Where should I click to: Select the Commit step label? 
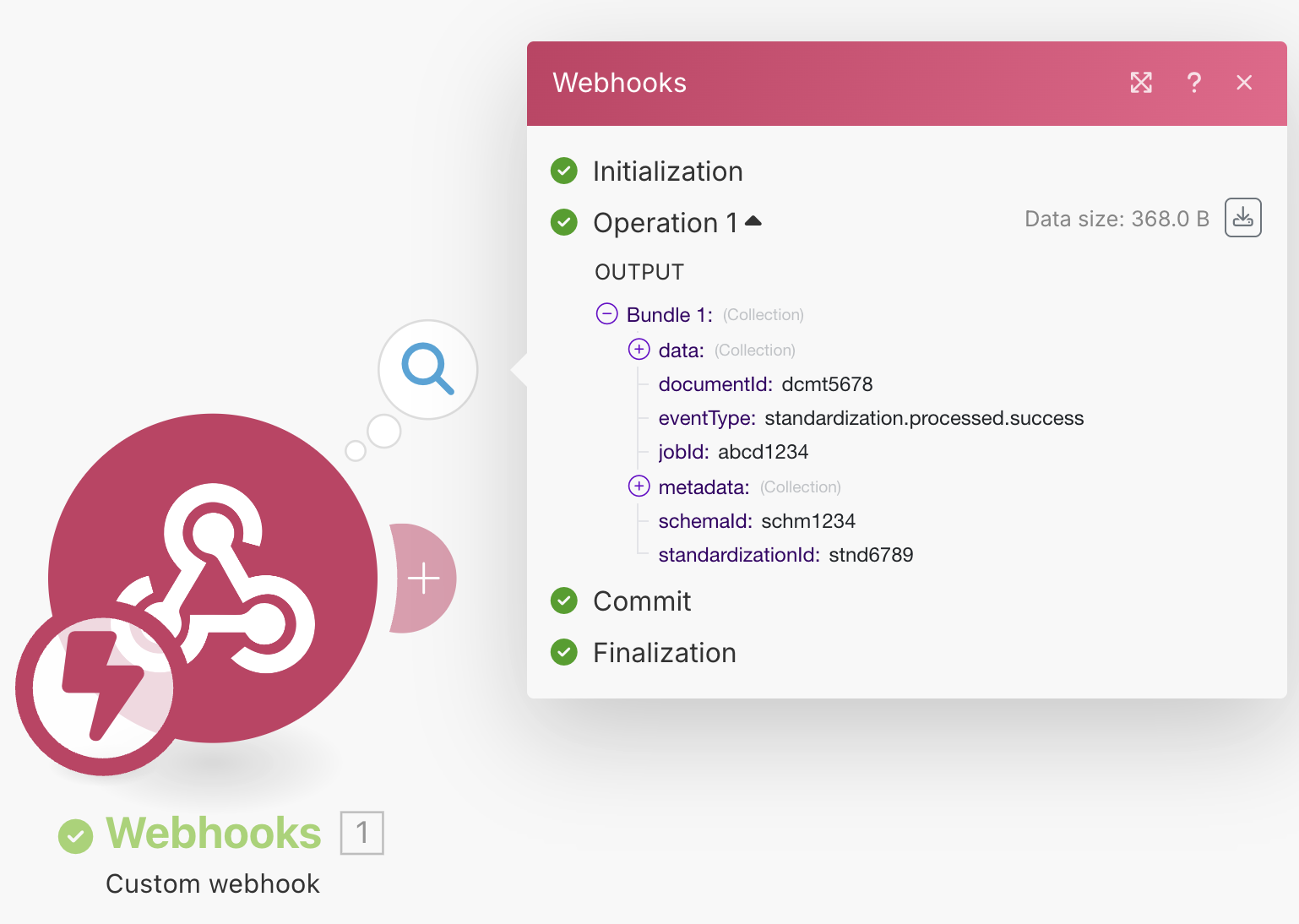pos(642,601)
